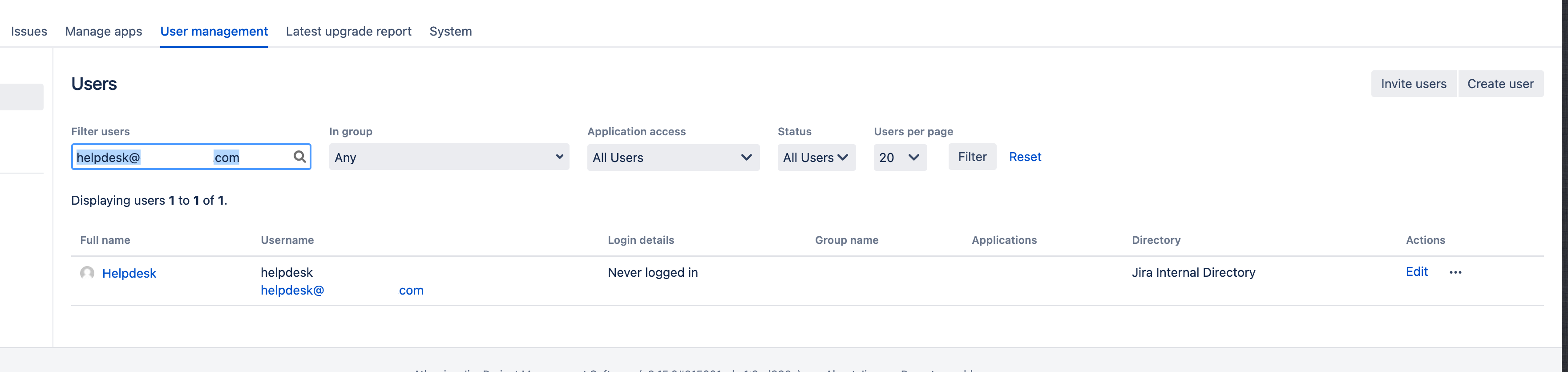Click the helpdesk email address link
Screen dimensions: 1568x372
[x=342, y=291]
